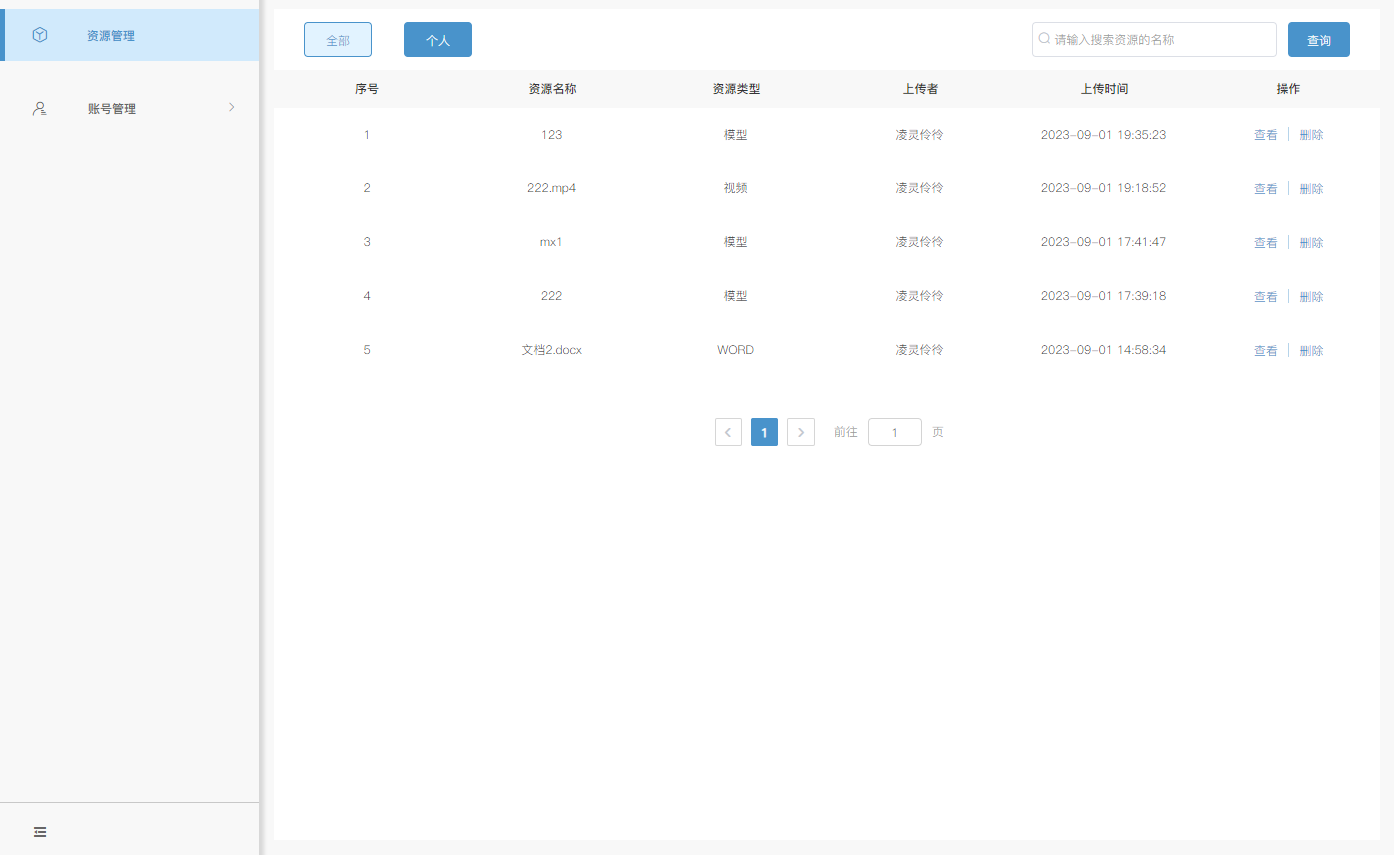Go to previous page arrow
Viewport: 1394px width, 855px height.
(x=728, y=432)
